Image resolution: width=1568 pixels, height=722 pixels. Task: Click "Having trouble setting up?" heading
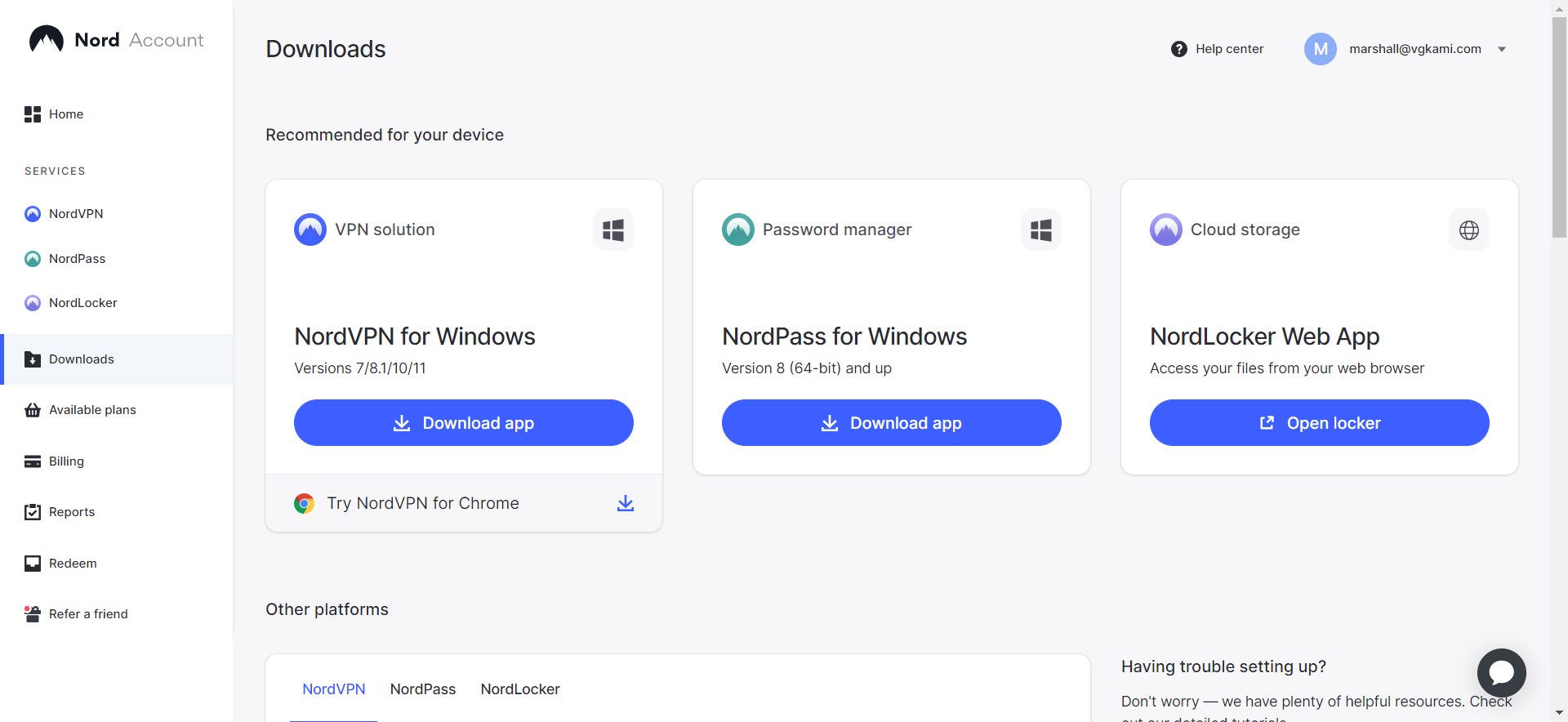[1223, 666]
